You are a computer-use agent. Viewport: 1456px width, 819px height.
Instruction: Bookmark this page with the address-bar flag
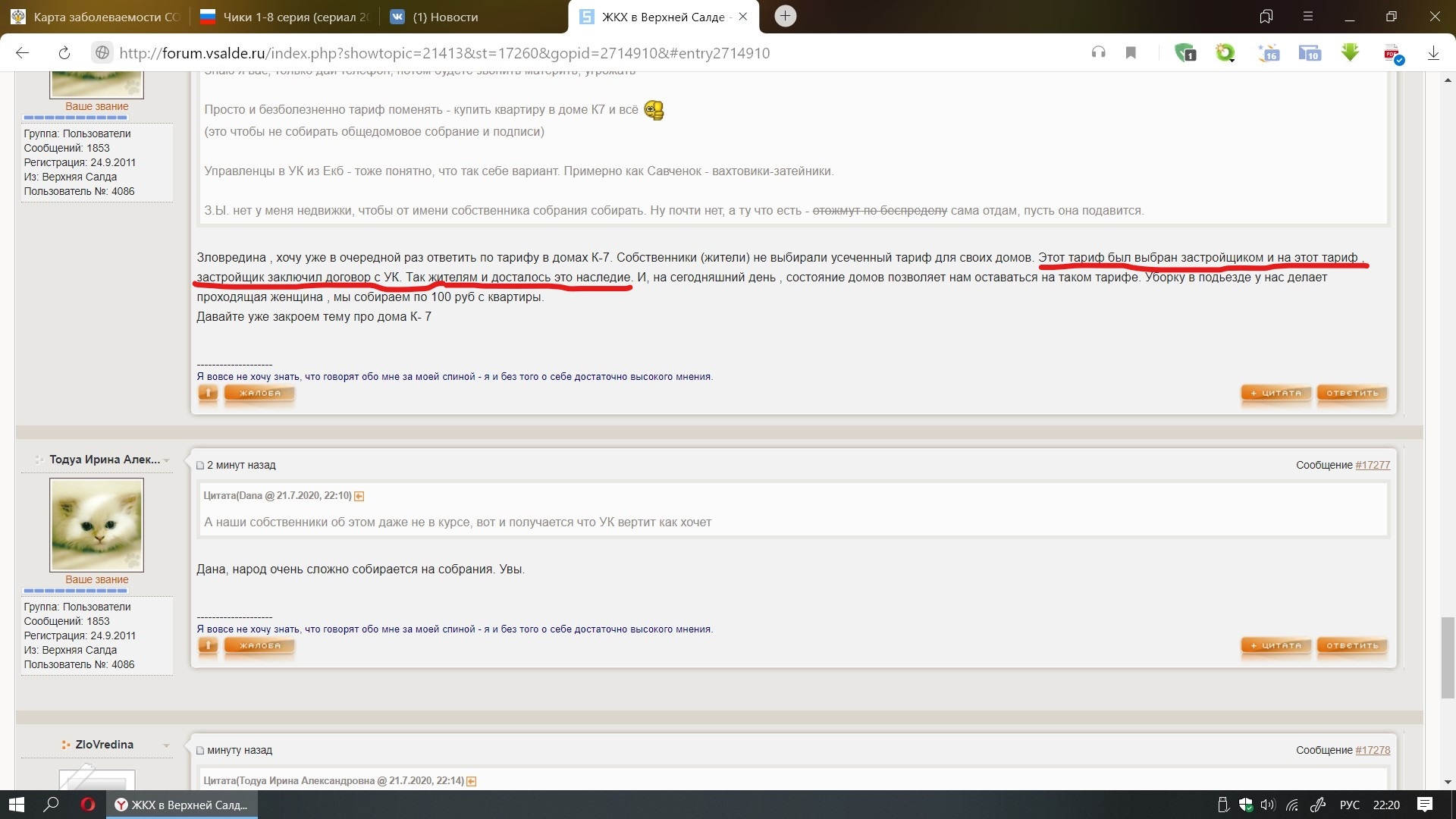[1131, 52]
